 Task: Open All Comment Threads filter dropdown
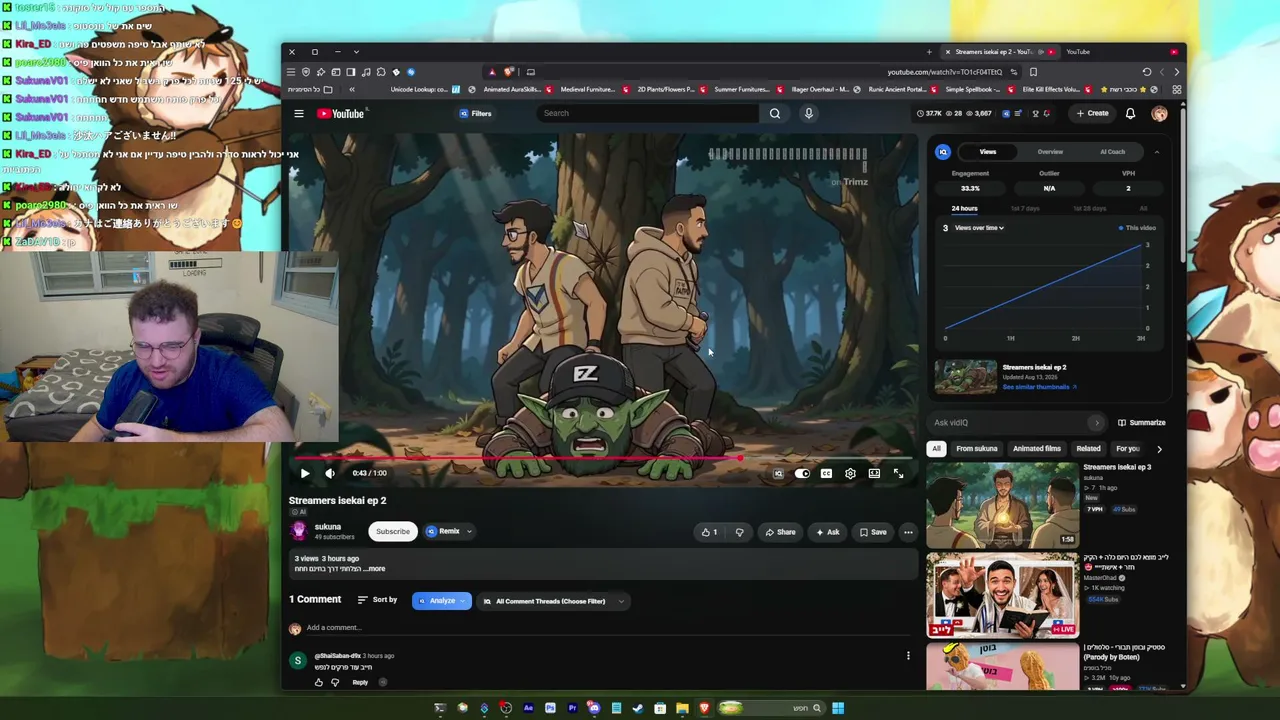coord(552,601)
